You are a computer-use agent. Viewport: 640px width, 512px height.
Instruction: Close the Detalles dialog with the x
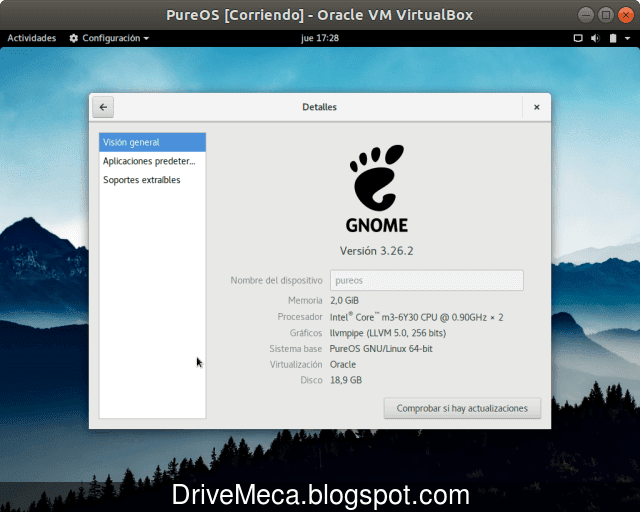[x=536, y=107]
